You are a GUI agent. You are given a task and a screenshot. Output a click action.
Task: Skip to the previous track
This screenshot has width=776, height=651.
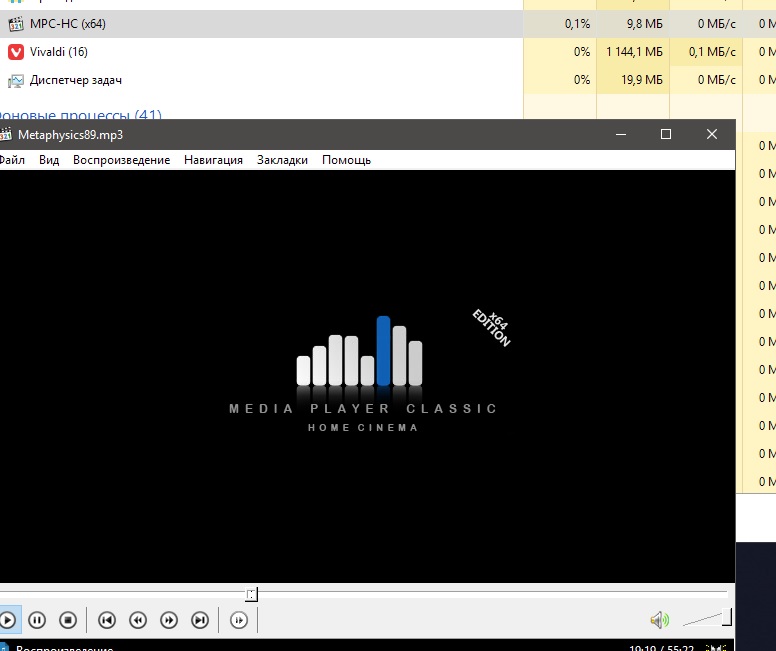tap(107, 620)
